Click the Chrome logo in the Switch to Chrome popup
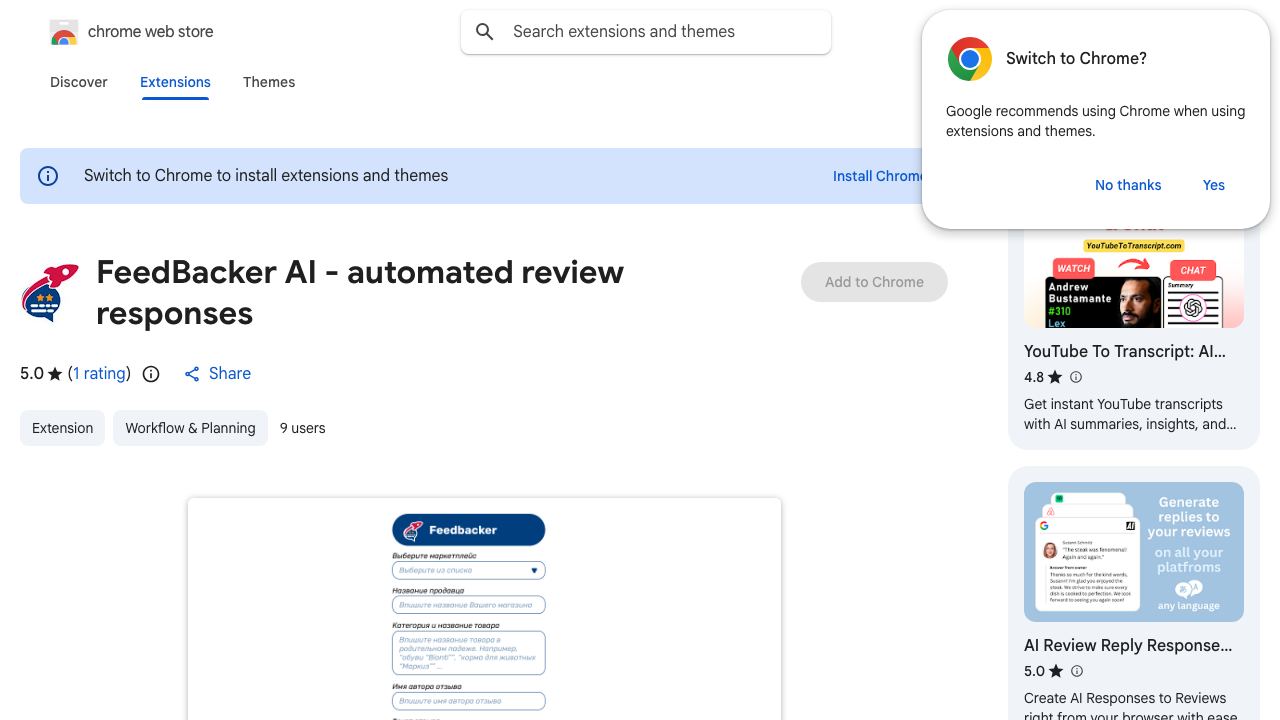 coord(969,59)
